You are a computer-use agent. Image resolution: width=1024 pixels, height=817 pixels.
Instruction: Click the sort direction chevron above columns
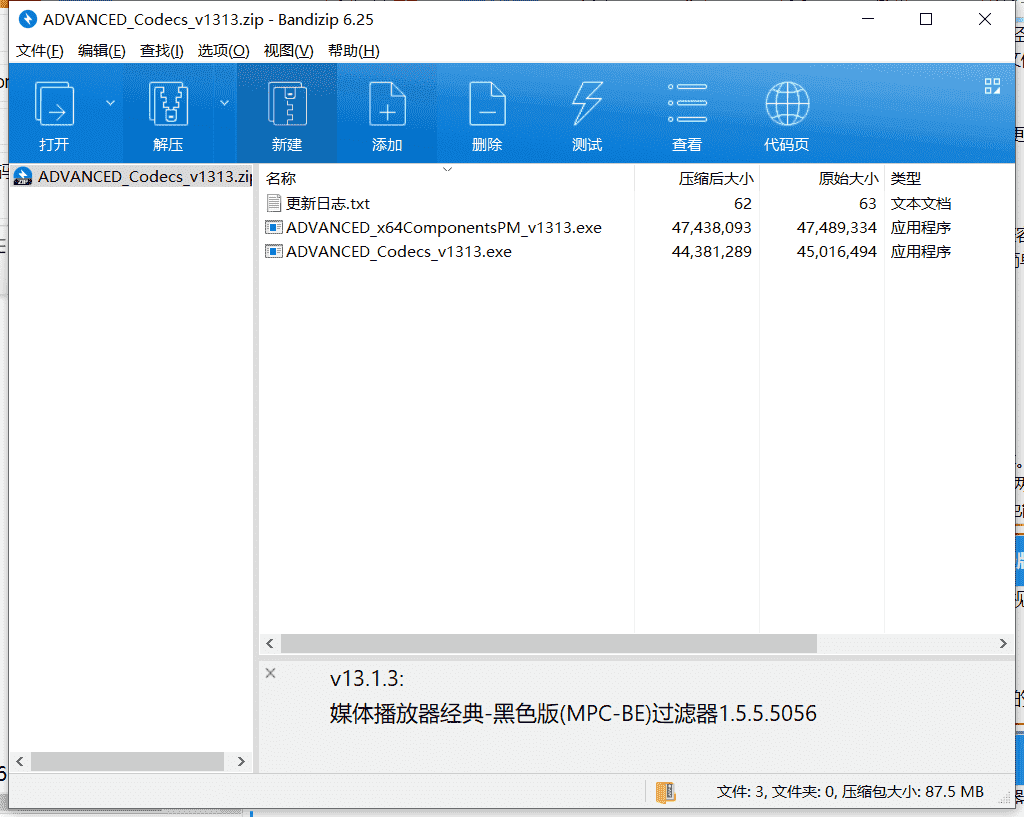(x=447, y=169)
